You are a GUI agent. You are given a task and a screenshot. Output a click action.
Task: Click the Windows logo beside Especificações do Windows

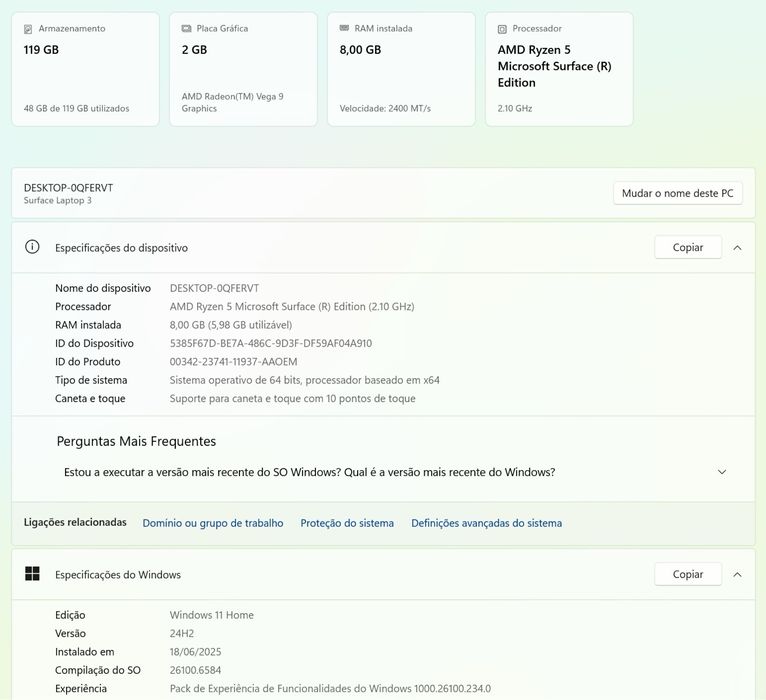coord(32,574)
